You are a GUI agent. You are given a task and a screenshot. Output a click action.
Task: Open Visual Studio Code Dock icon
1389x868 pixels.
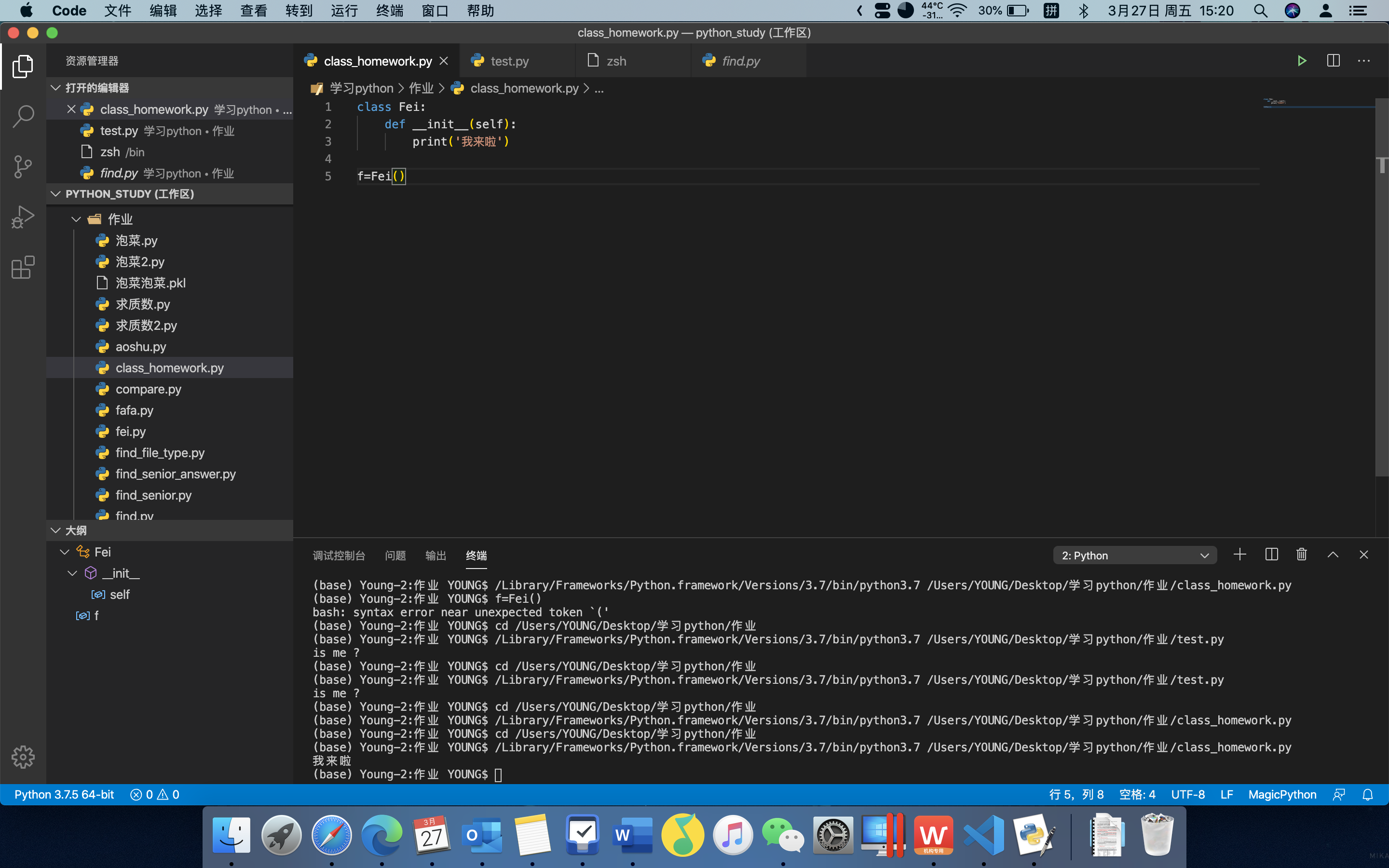984,835
